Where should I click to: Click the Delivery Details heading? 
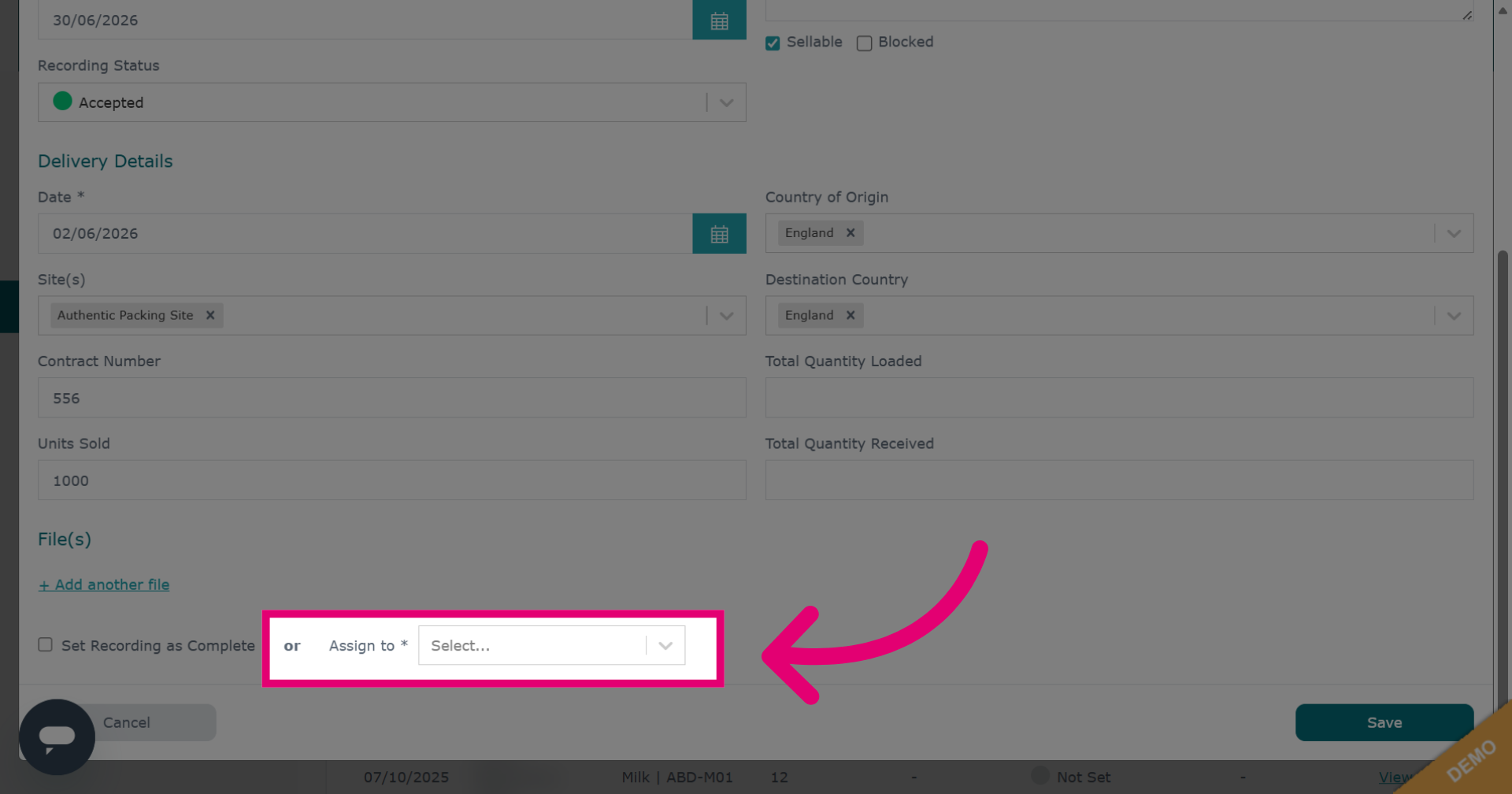[x=106, y=161]
